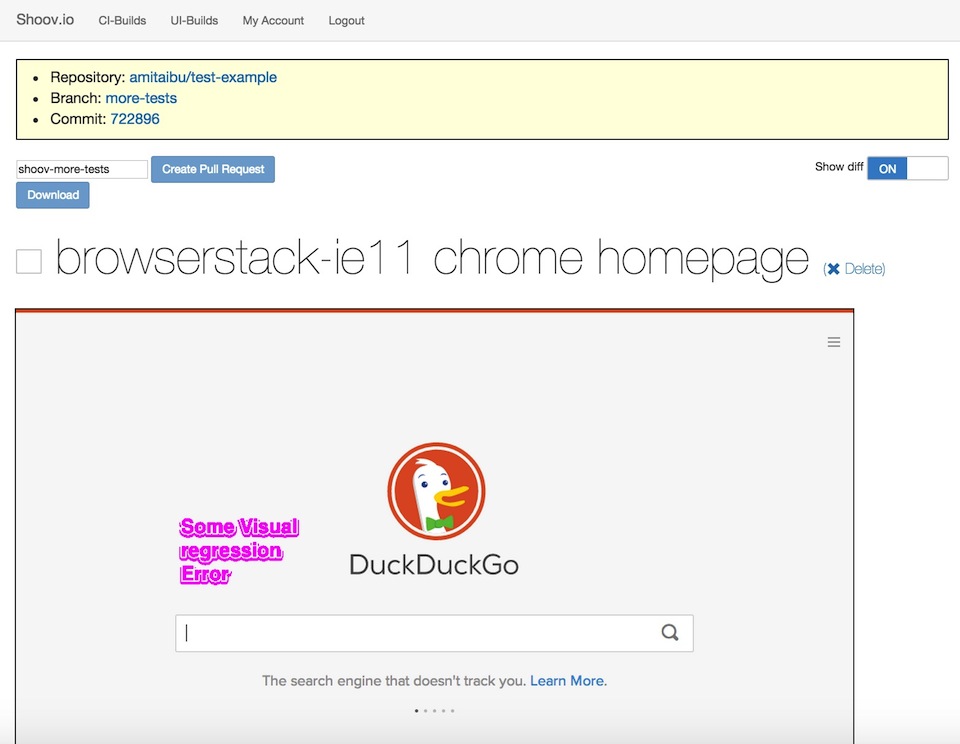Focus the shoov-more-tests branch name field
The height and width of the screenshot is (744, 960).
81,169
